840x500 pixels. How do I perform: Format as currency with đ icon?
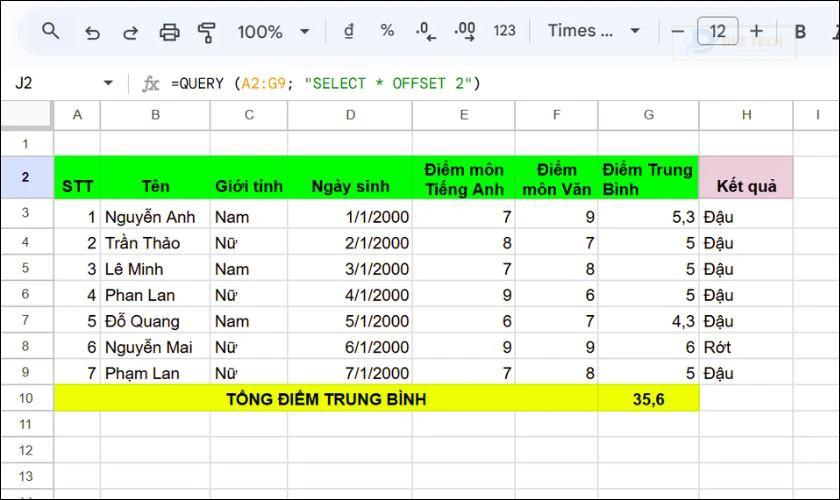click(349, 31)
